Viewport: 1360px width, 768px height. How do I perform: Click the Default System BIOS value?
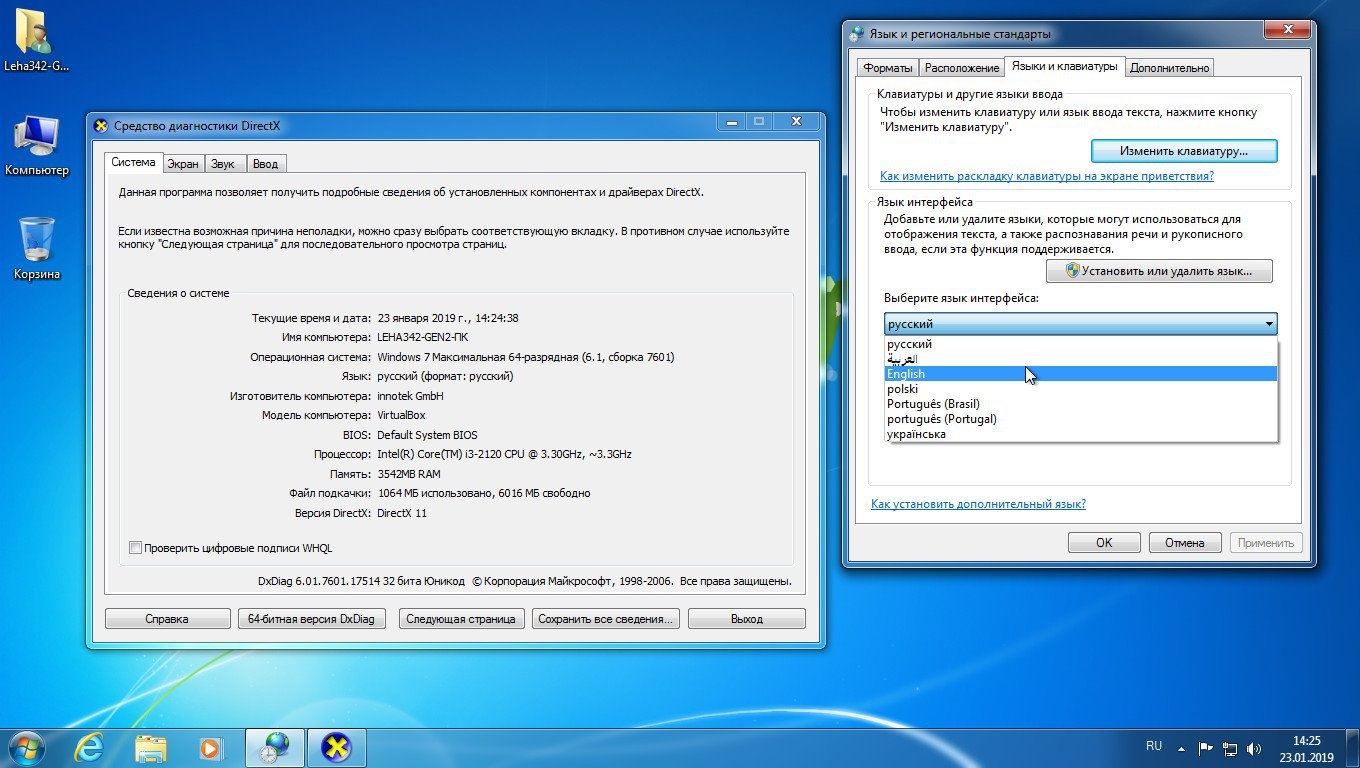427,435
